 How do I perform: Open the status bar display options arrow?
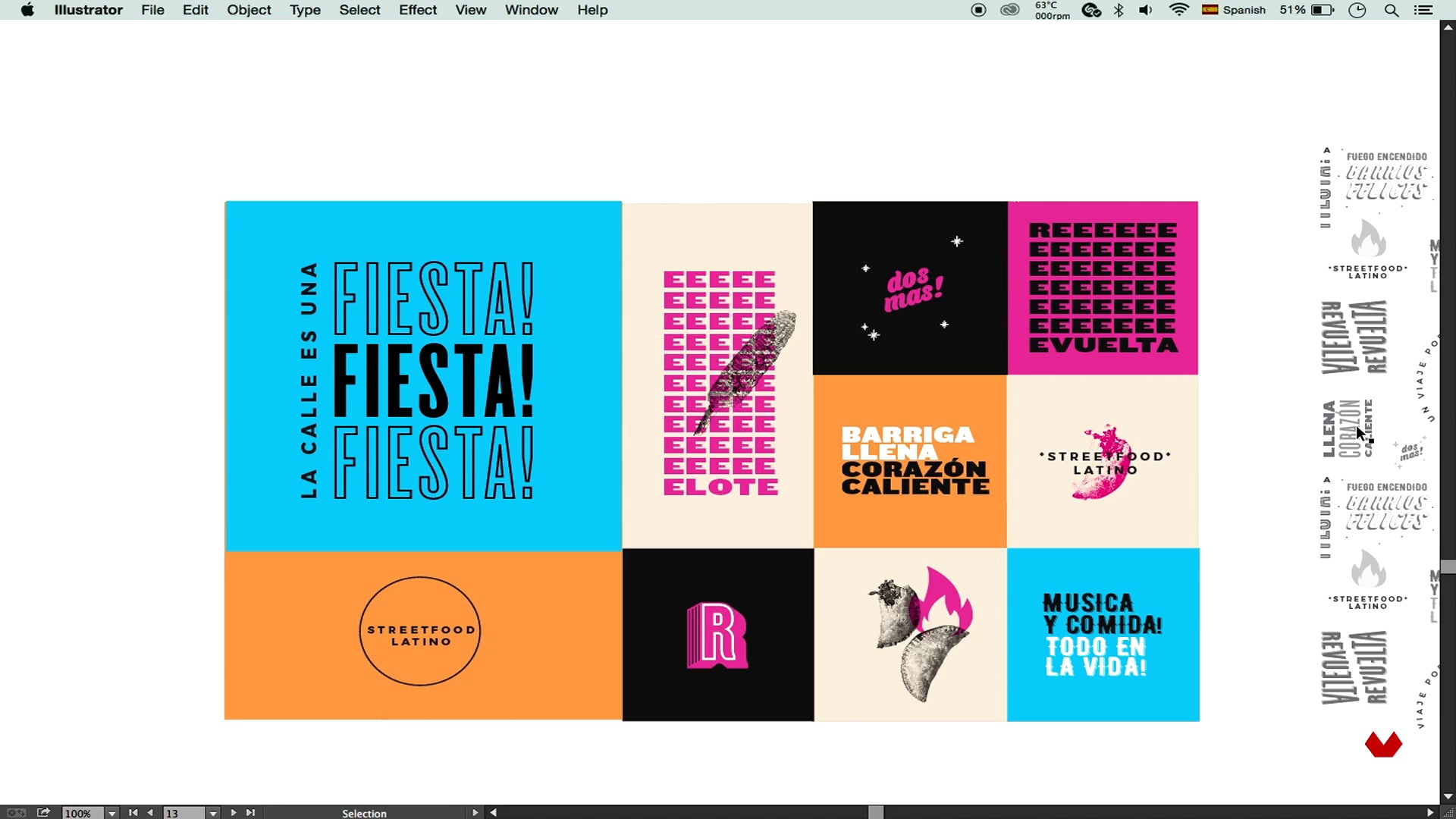pyautogui.click(x=475, y=812)
